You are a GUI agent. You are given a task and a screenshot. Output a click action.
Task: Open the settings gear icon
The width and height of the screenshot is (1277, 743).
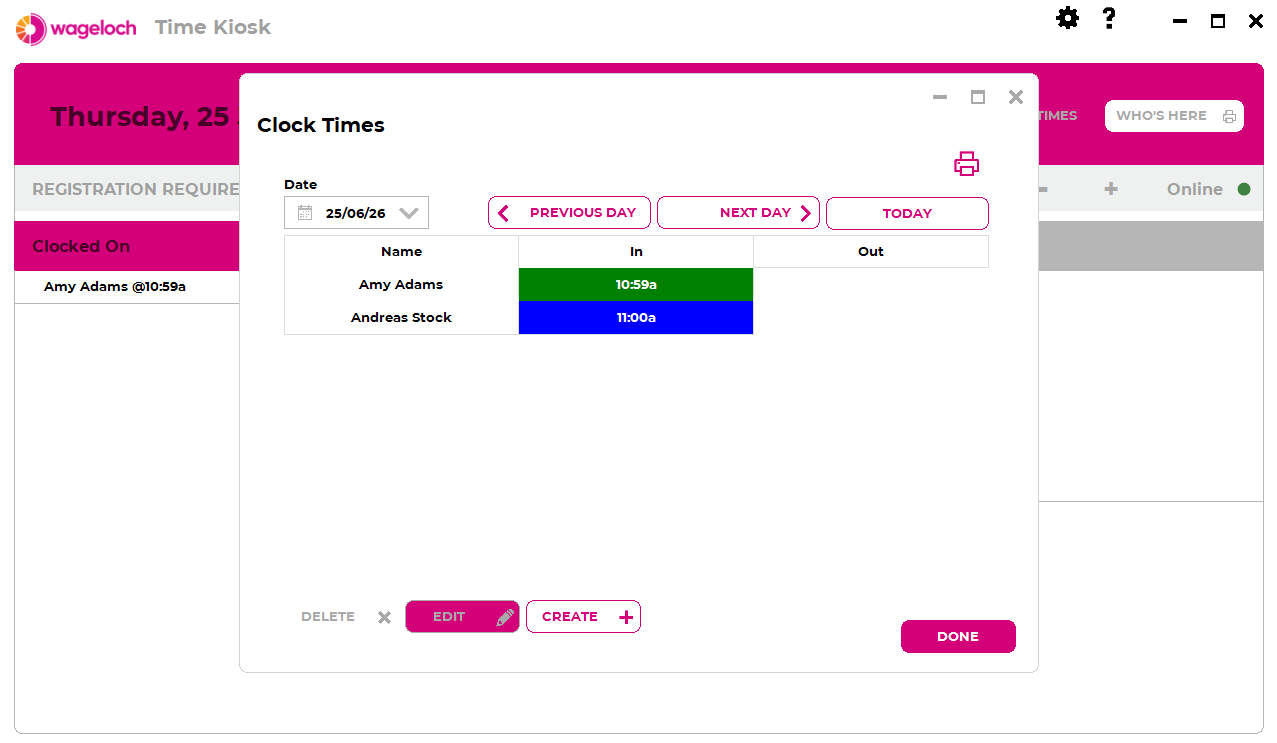[x=1068, y=18]
